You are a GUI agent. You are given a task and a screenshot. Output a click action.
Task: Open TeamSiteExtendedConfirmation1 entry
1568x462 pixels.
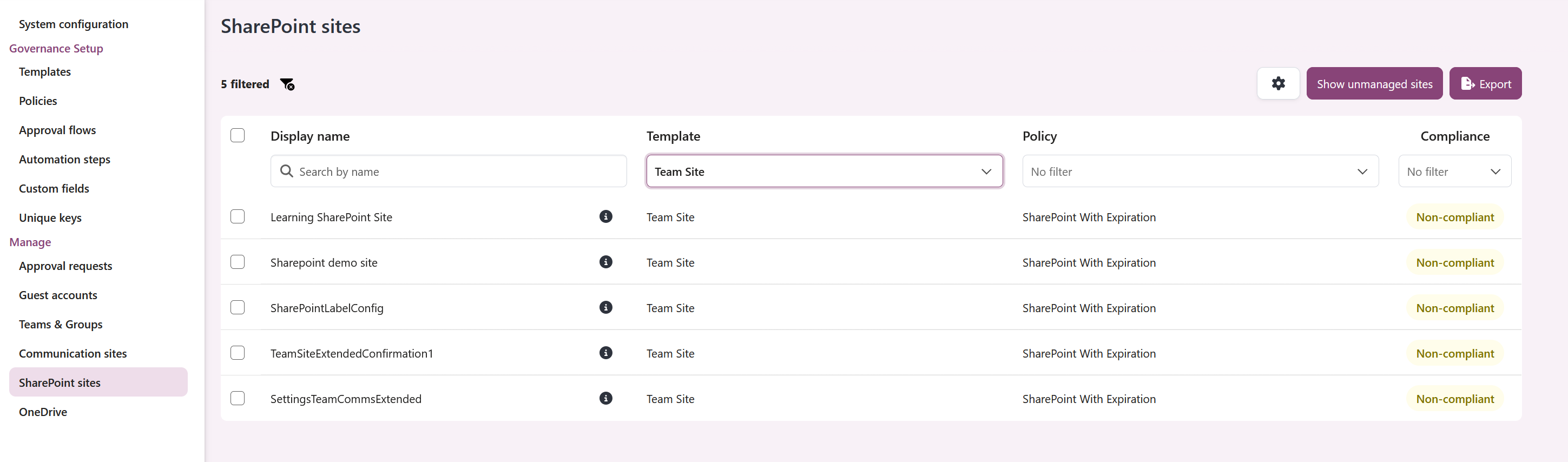coord(352,354)
